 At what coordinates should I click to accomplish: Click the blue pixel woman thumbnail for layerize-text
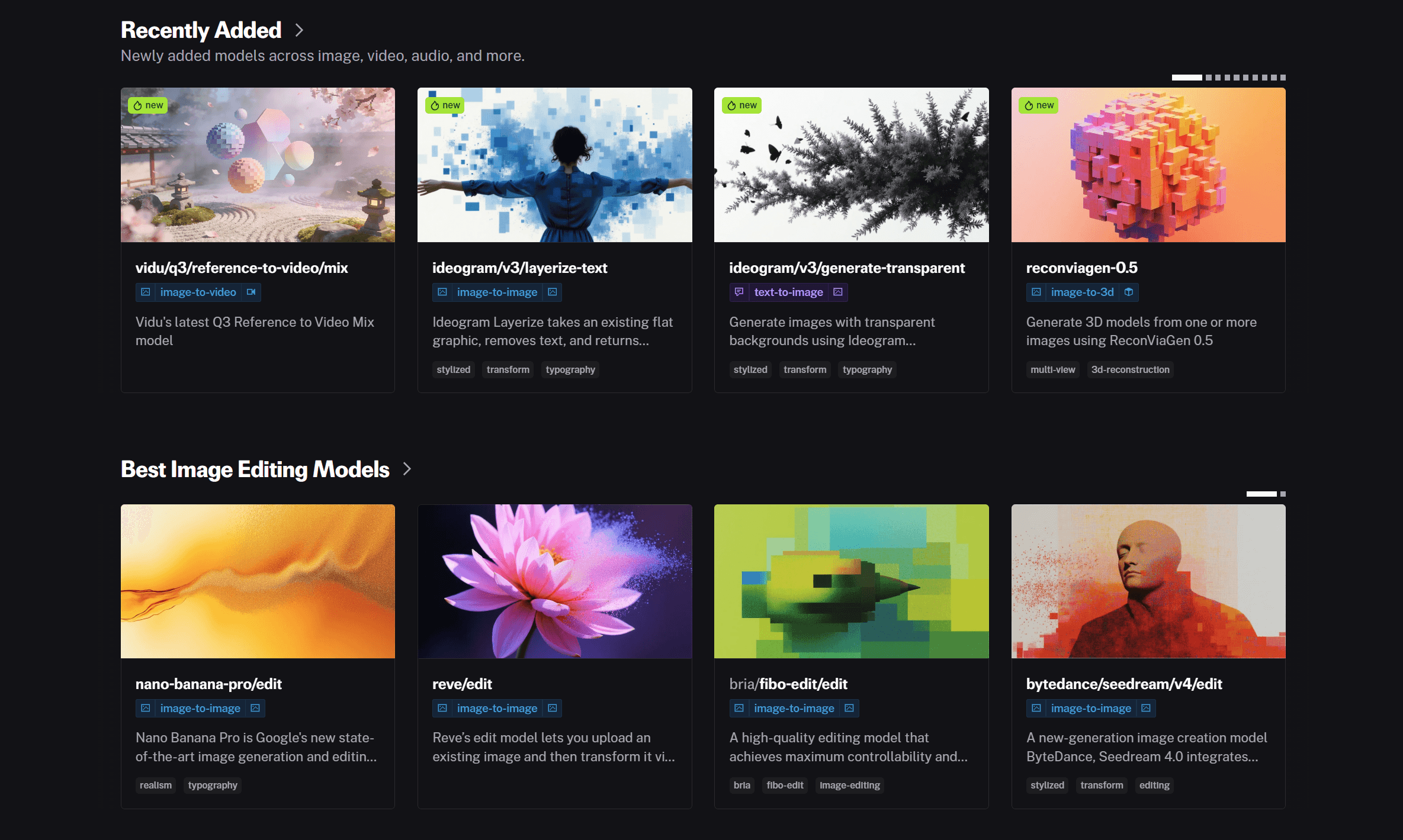[x=555, y=165]
